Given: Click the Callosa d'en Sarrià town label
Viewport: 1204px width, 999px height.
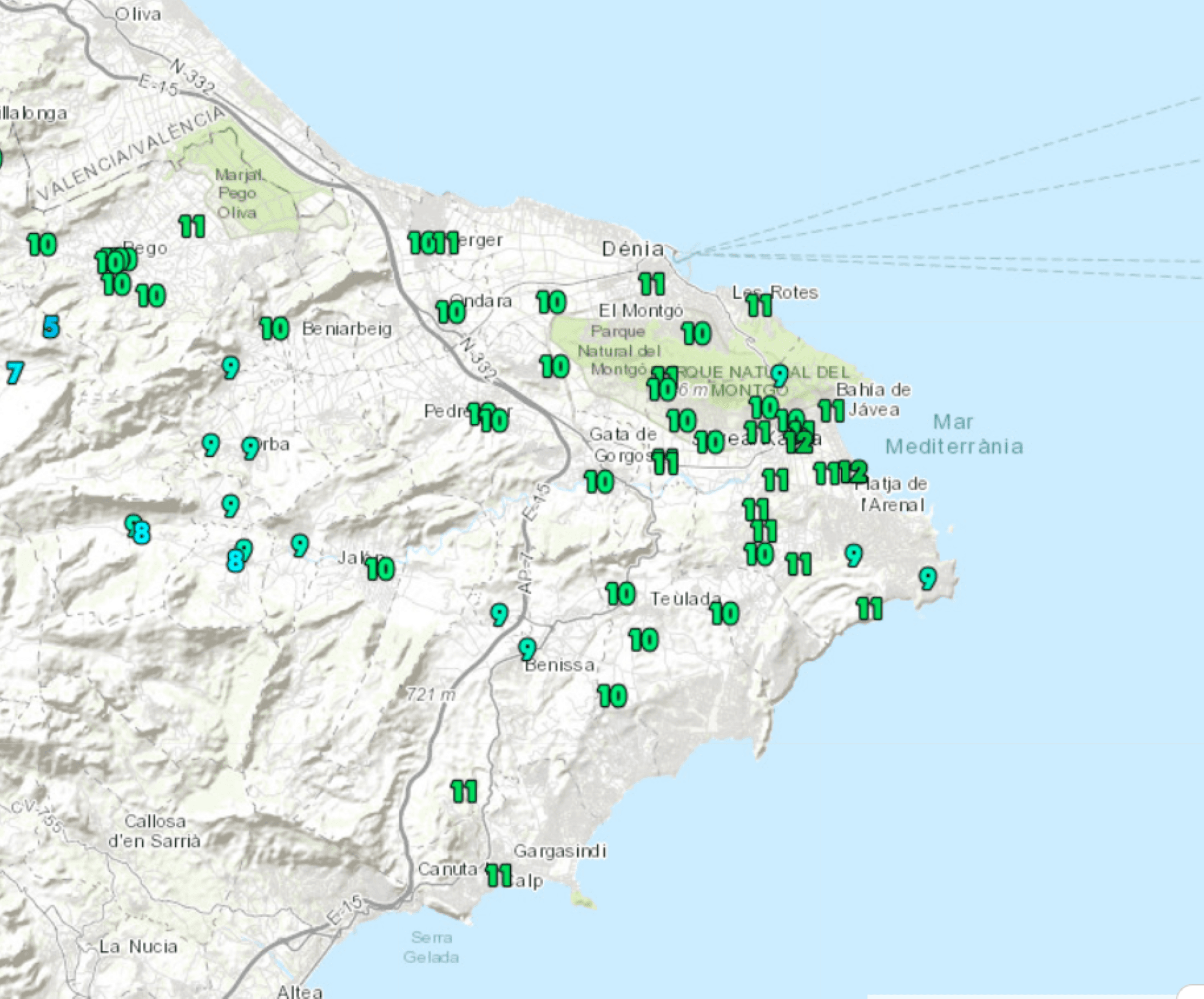Looking at the screenshot, I should 155,831.
